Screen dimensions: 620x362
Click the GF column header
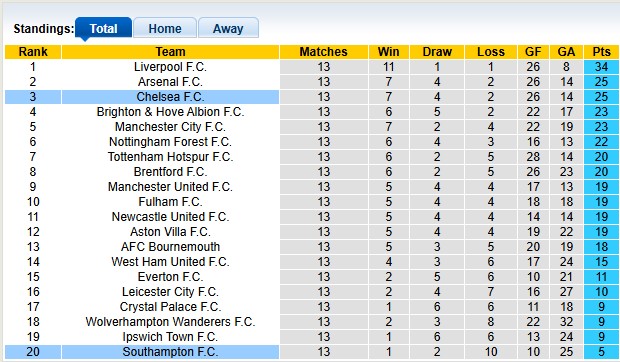[x=533, y=52]
